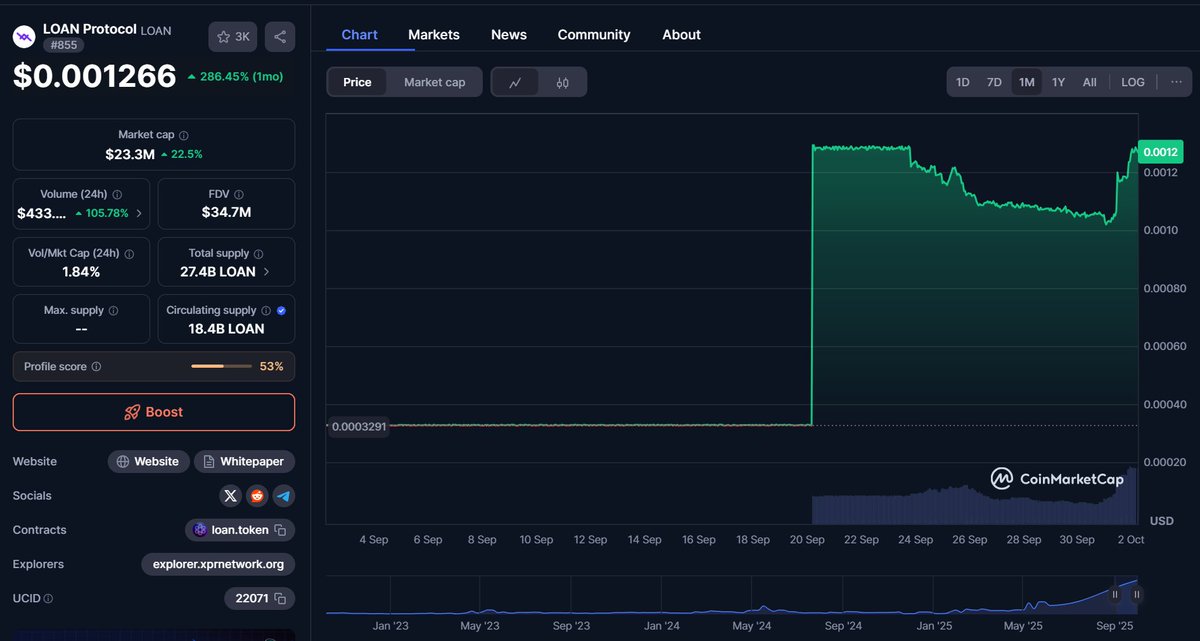Image resolution: width=1200 pixels, height=641 pixels.
Task: Open the Whitepaper link
Action: tap(244, 461)
